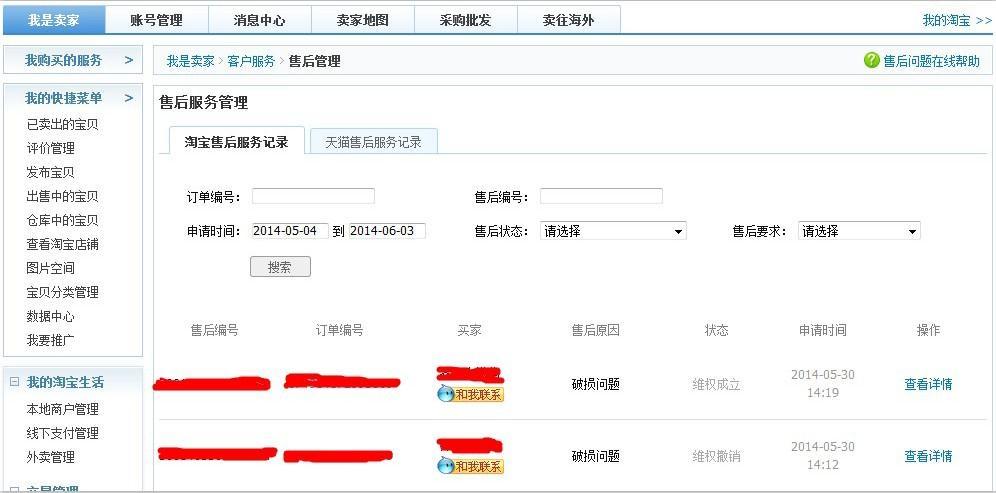996x493 pixels.
Task: Open the 采购批发 top tab
Action: 466,20
